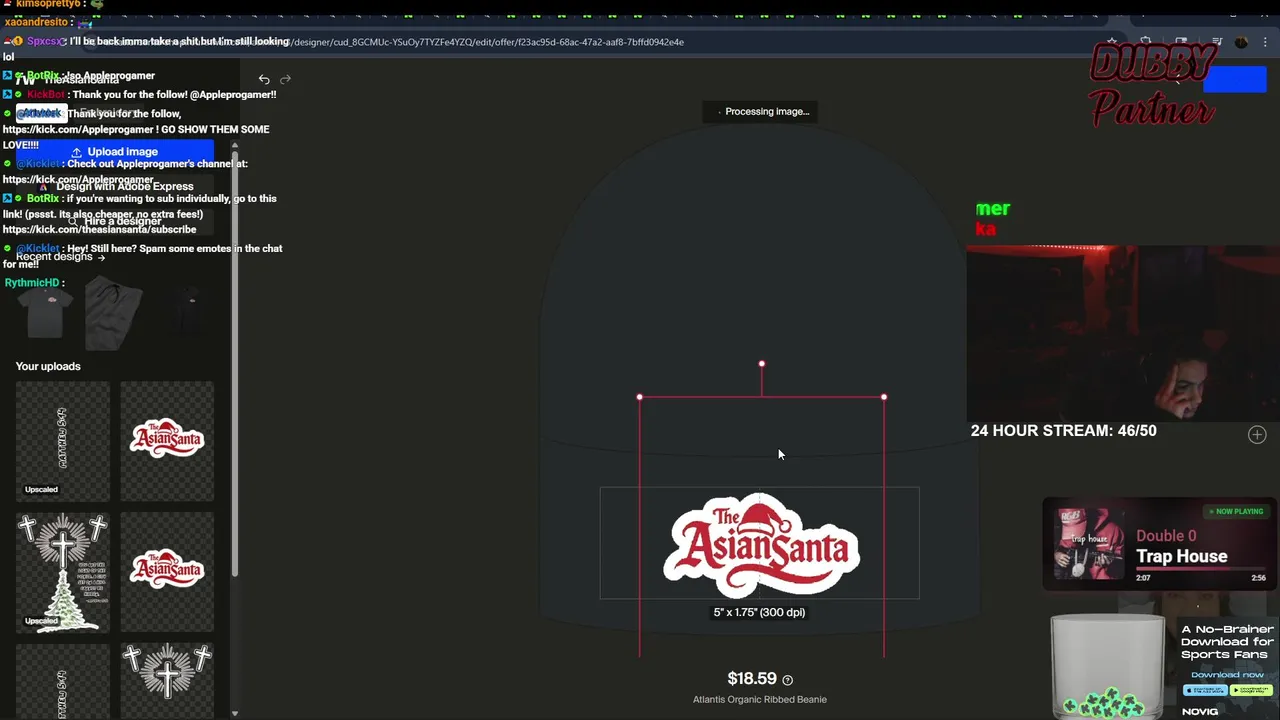
Task: Open the browser extensions puzzle icon
Action: tap(1146, 42)
